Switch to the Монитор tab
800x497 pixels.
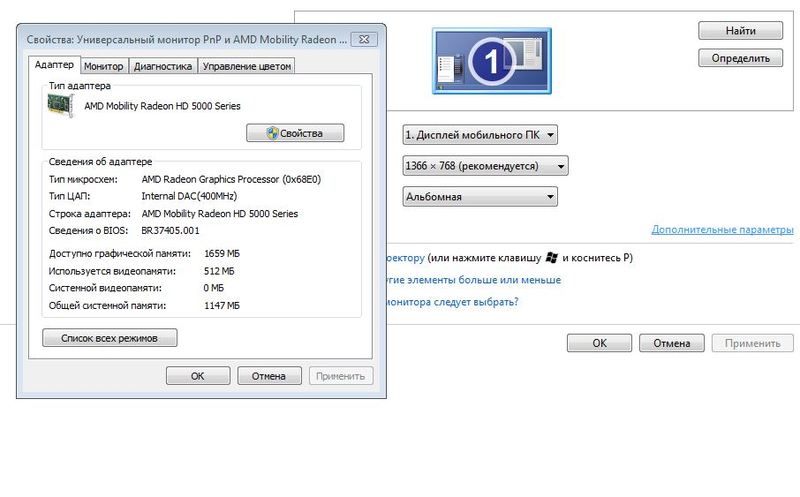pyautogui.click(x=104, y=66)
